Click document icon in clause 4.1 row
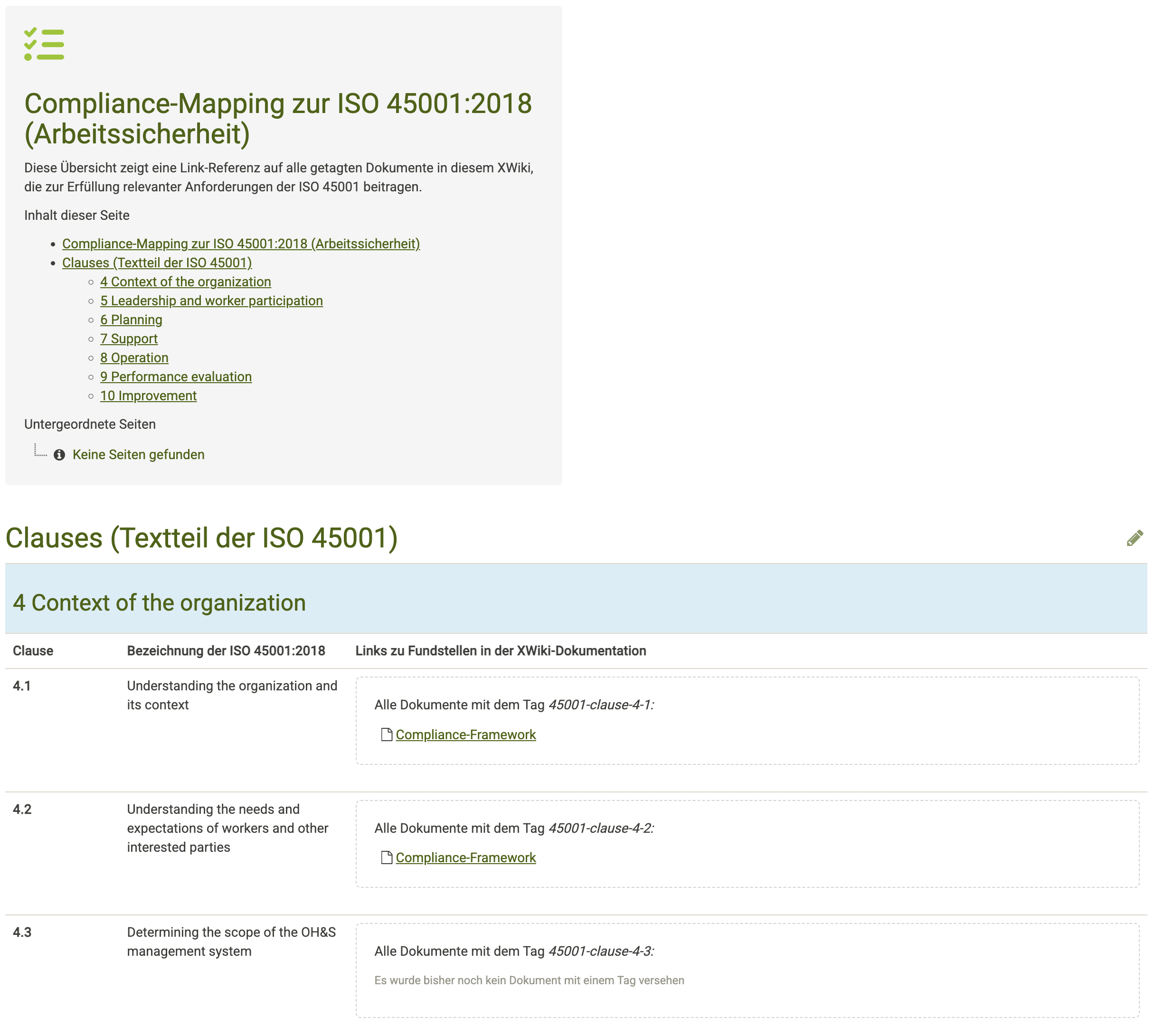1155x1036 pixels. [387, 735]
